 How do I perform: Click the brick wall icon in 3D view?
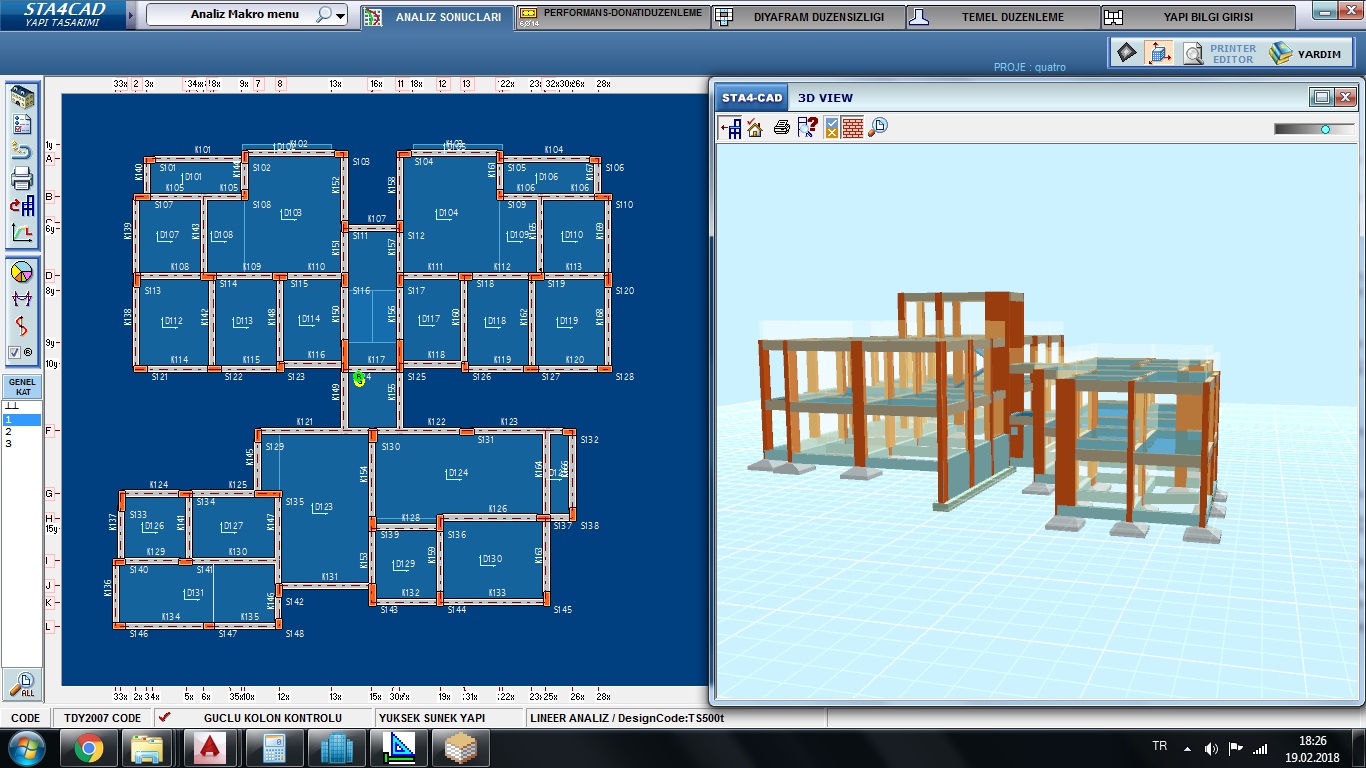click(853, 127)
